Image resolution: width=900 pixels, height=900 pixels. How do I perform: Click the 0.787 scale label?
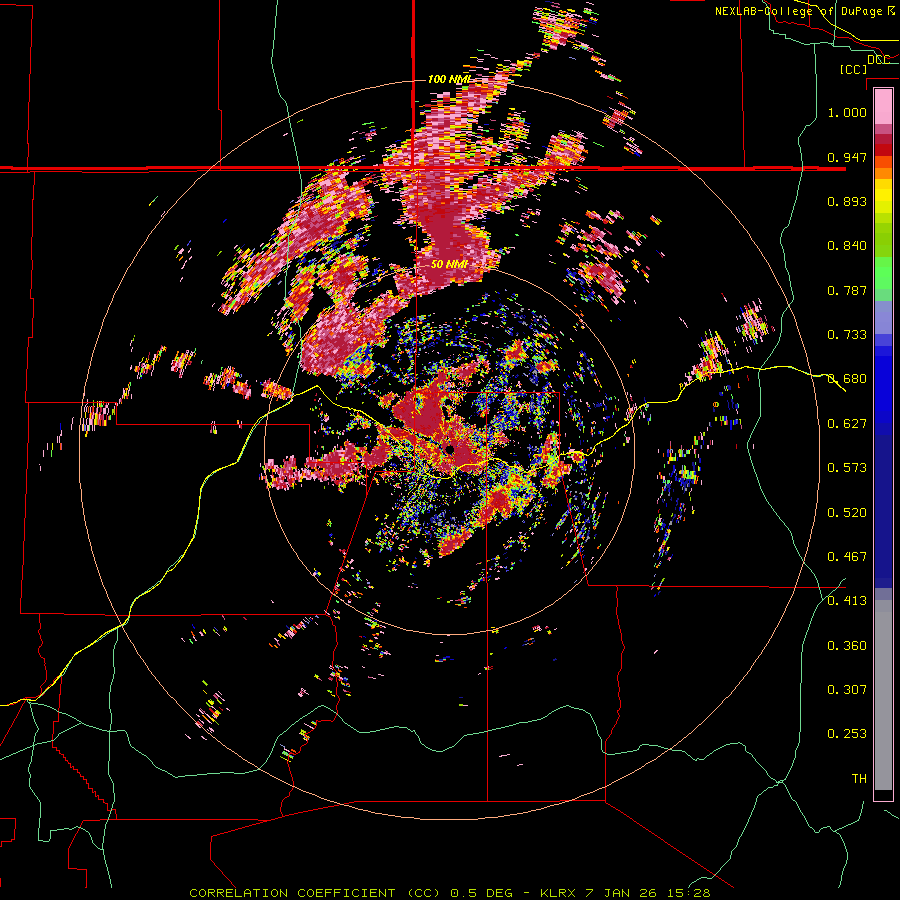pyautogui.click(x=847, y=290)
